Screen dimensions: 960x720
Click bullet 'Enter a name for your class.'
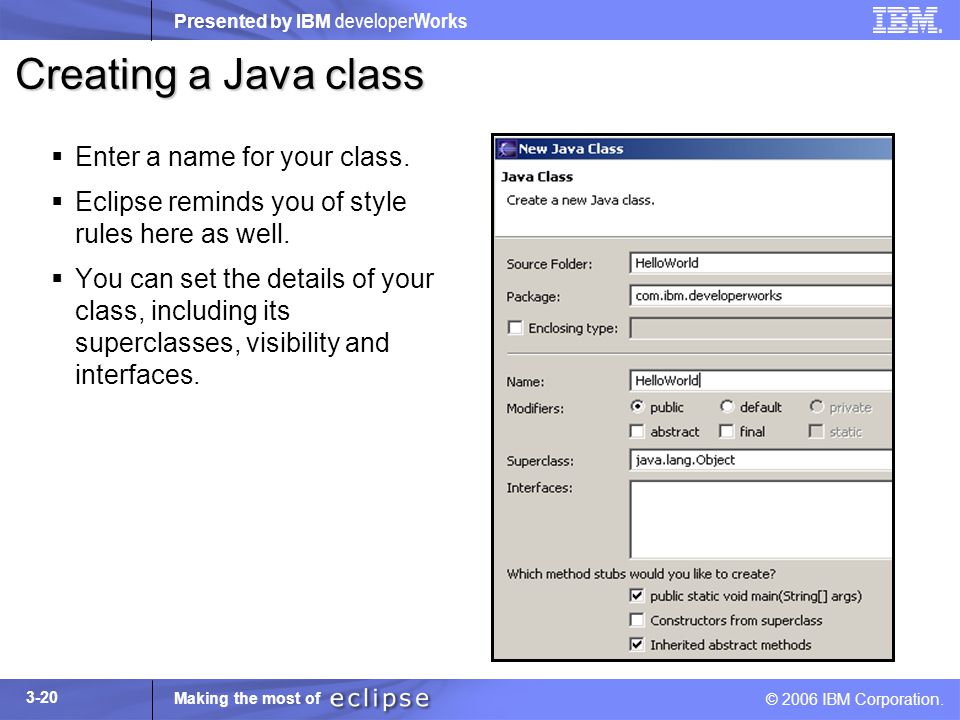tap(242, 157)
